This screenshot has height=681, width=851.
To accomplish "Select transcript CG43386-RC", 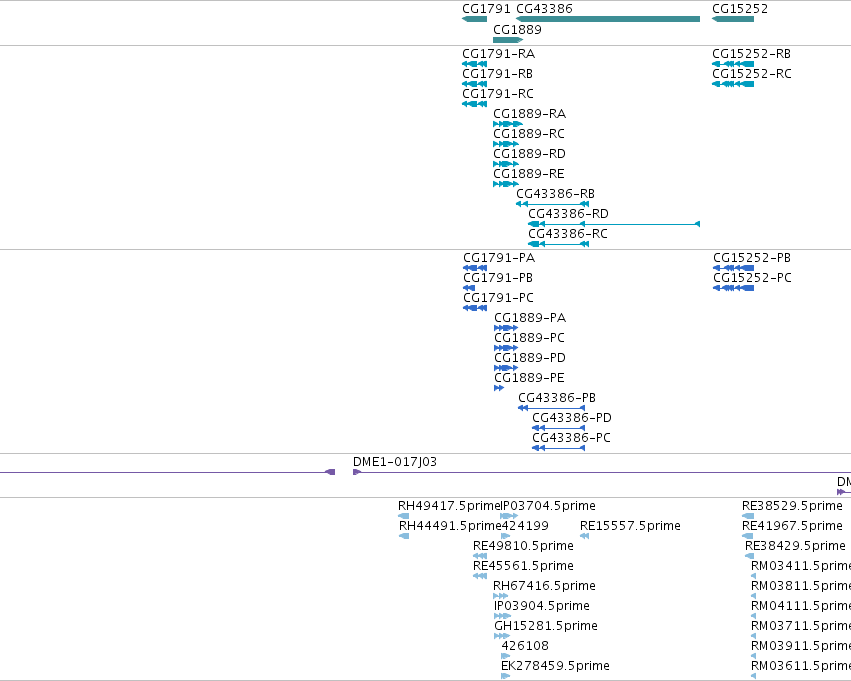I will [568, 234].
